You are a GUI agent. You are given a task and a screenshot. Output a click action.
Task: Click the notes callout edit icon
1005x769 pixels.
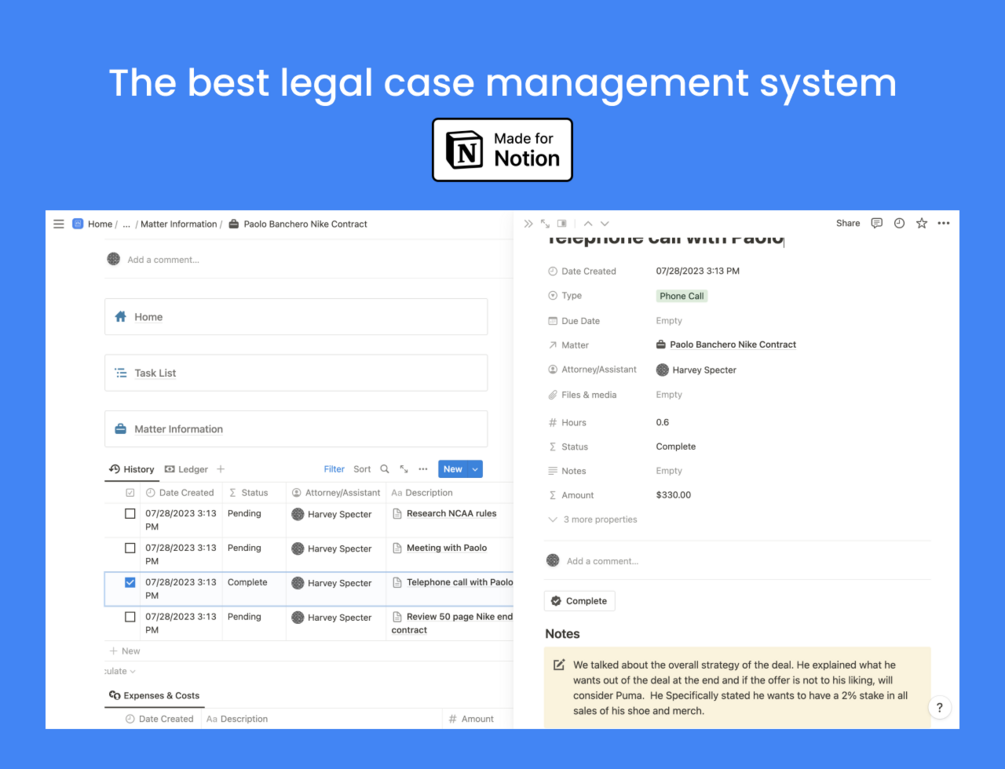click(x=559, y=665)
